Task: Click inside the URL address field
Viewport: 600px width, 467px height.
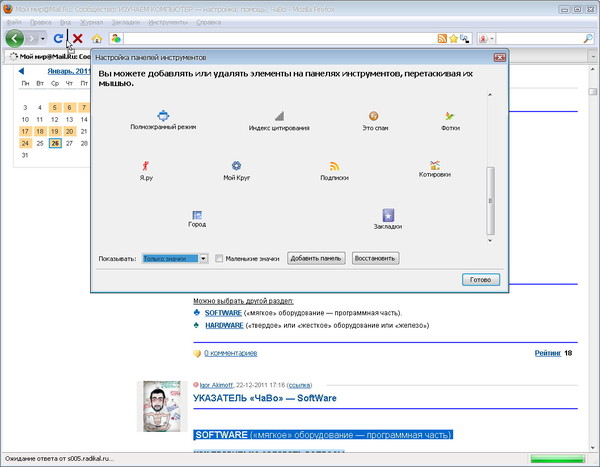Action: click(x=279, y=38)
